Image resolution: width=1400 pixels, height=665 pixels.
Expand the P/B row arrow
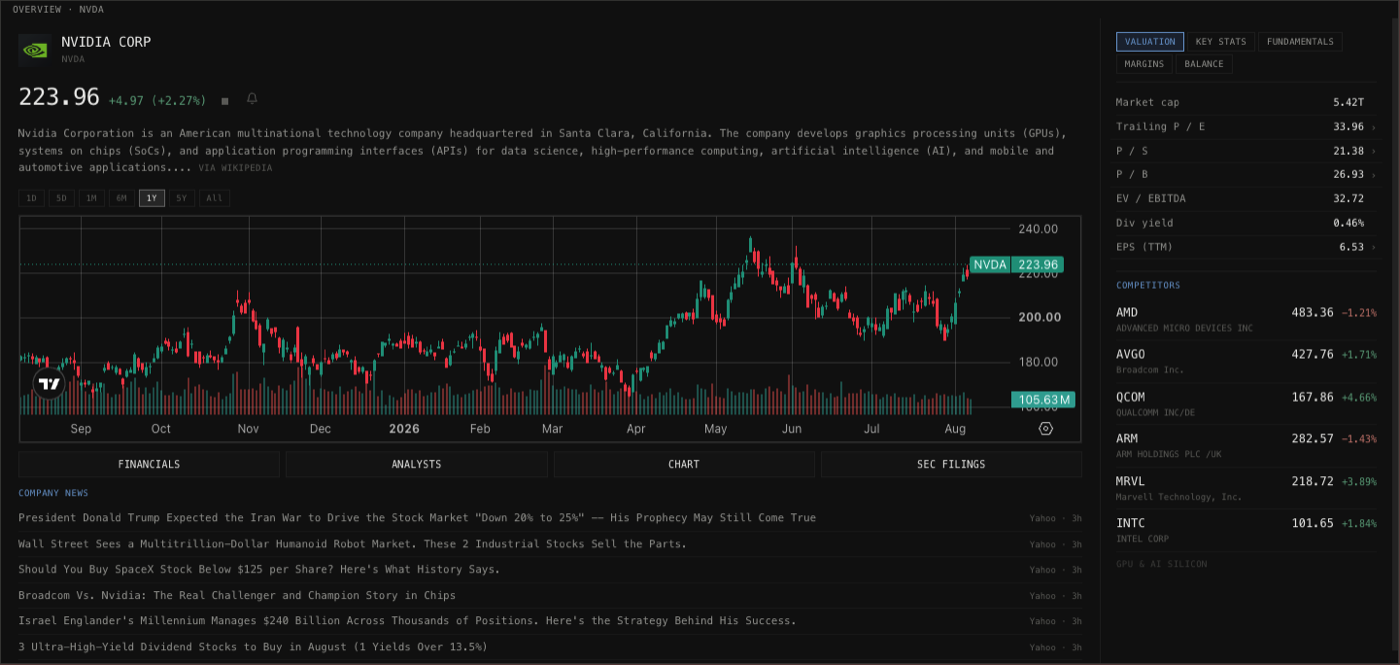1373,175
